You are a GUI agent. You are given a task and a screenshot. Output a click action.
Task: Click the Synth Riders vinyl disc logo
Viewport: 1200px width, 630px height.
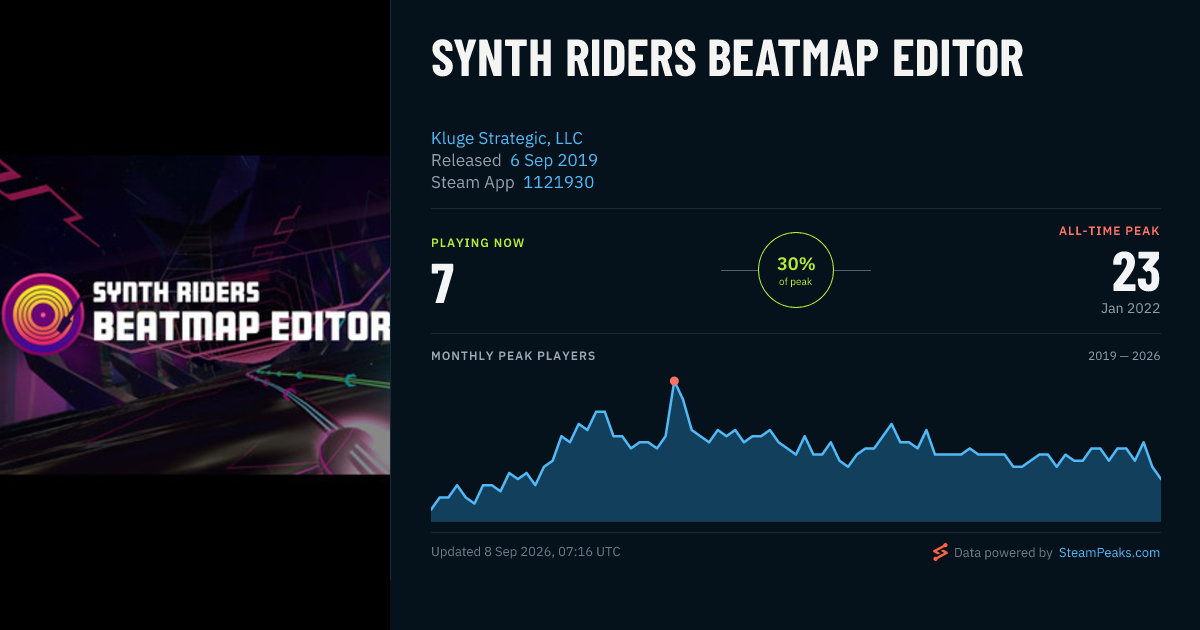(39, 314)
